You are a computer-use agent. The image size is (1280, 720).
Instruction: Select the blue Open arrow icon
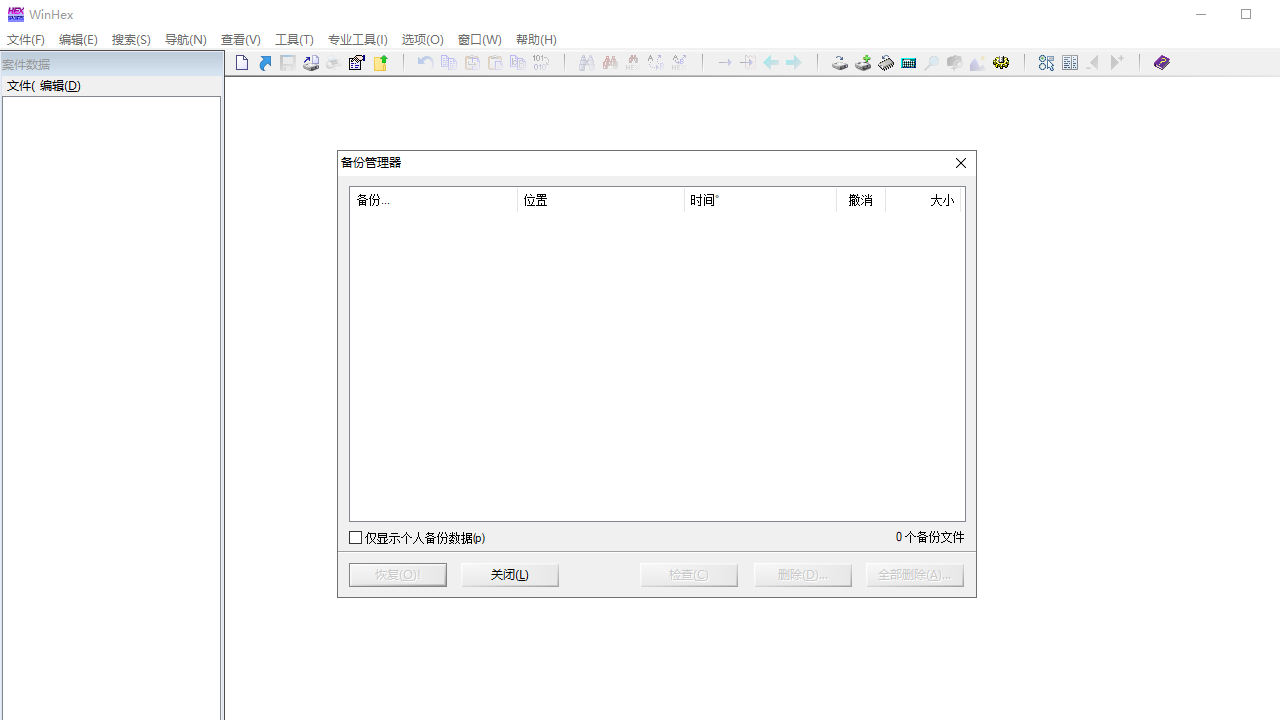click(x=265, y=62)
